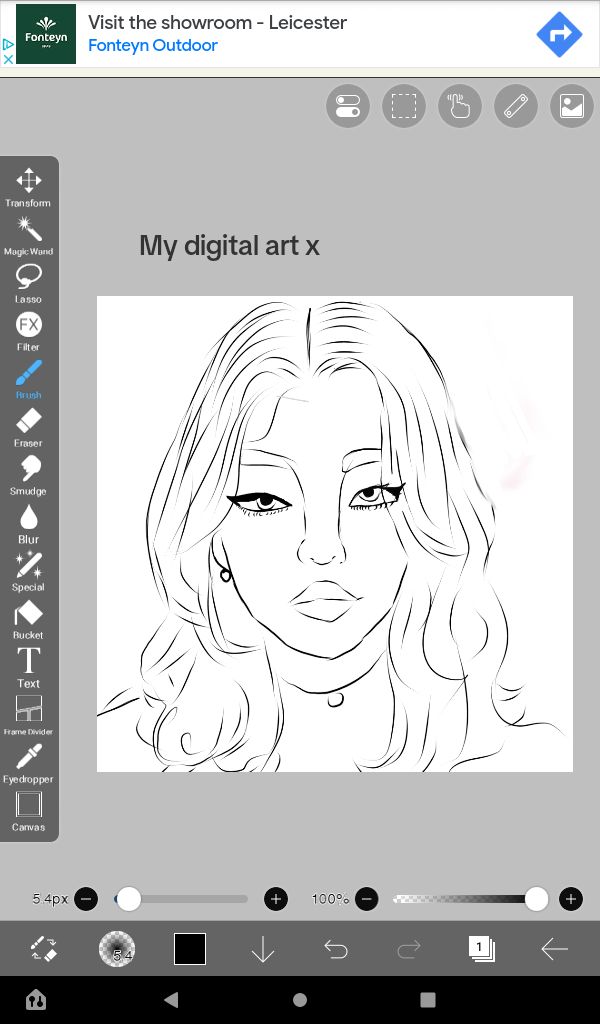Open the FX Filter tool
600x1024 pixels.
pyautogui.click(x=28, y=331)
